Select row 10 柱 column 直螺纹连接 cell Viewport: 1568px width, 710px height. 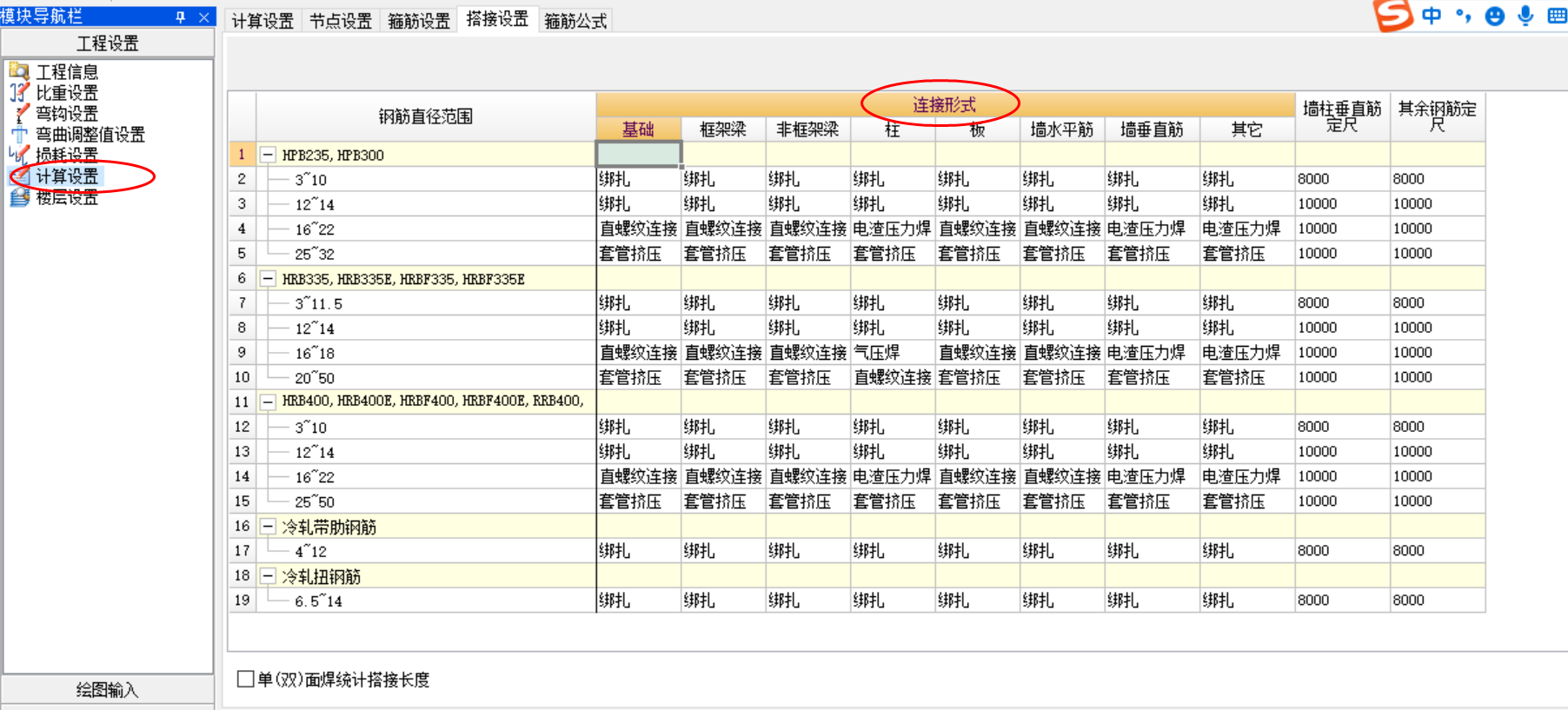[x=893, y=377]
